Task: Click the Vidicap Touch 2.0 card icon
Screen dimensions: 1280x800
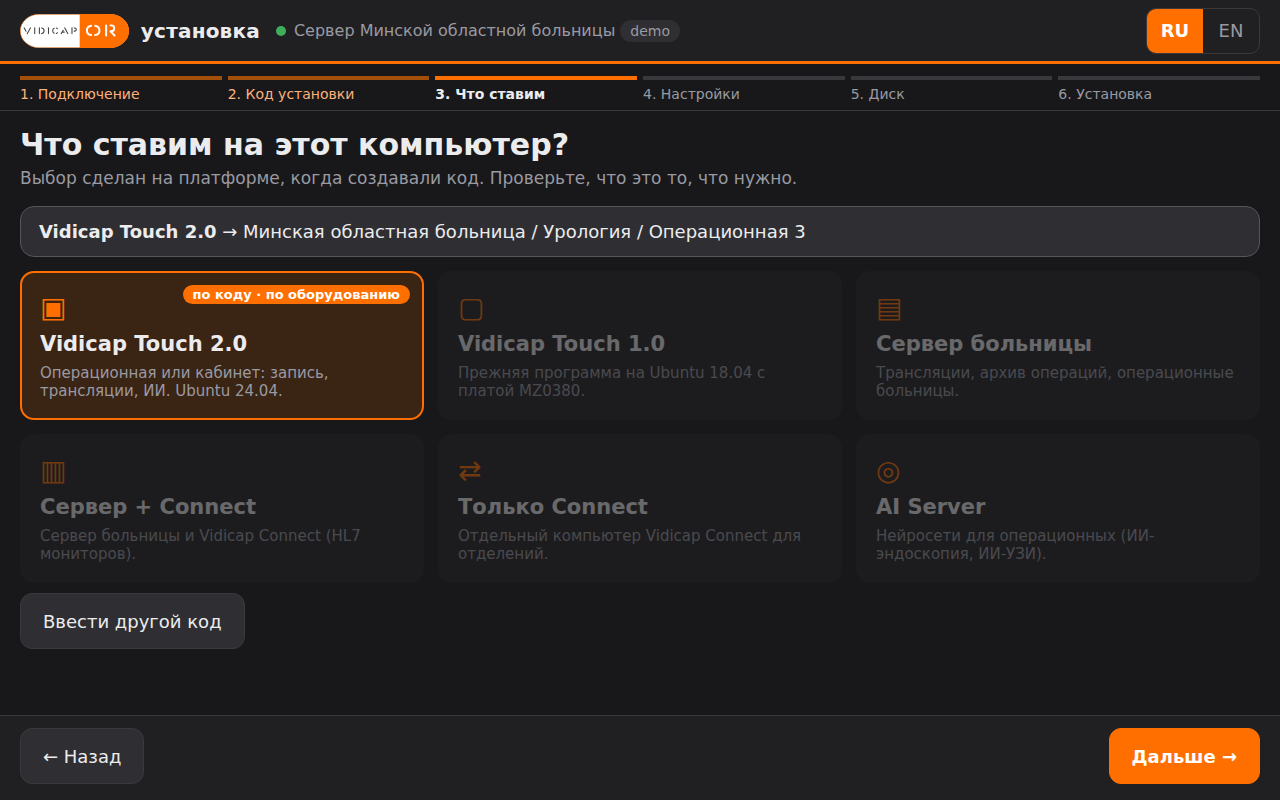Action: coord(53,309)
